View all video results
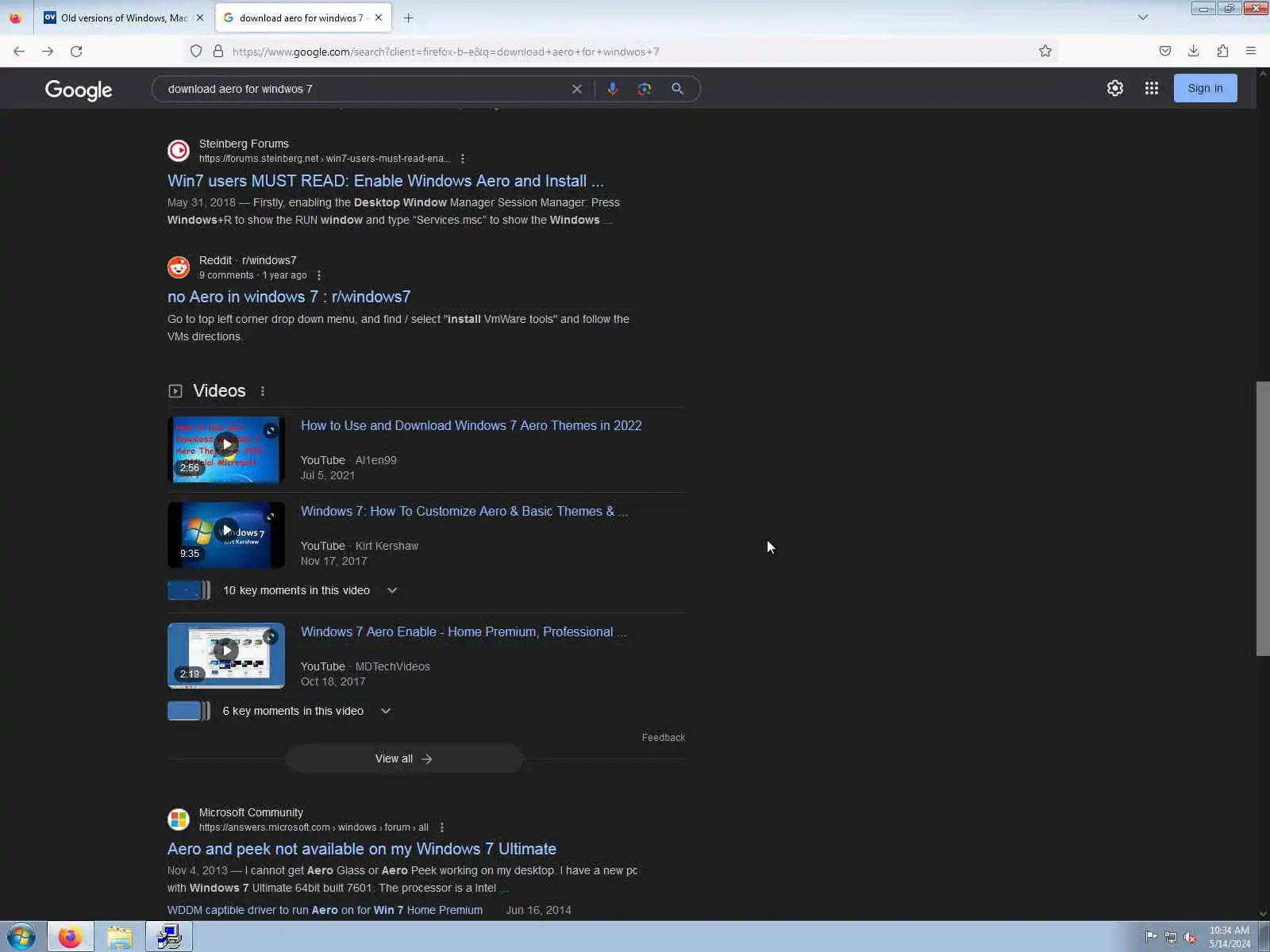Viewport: 1270px width, 952px height. click(x=404, y=759)
